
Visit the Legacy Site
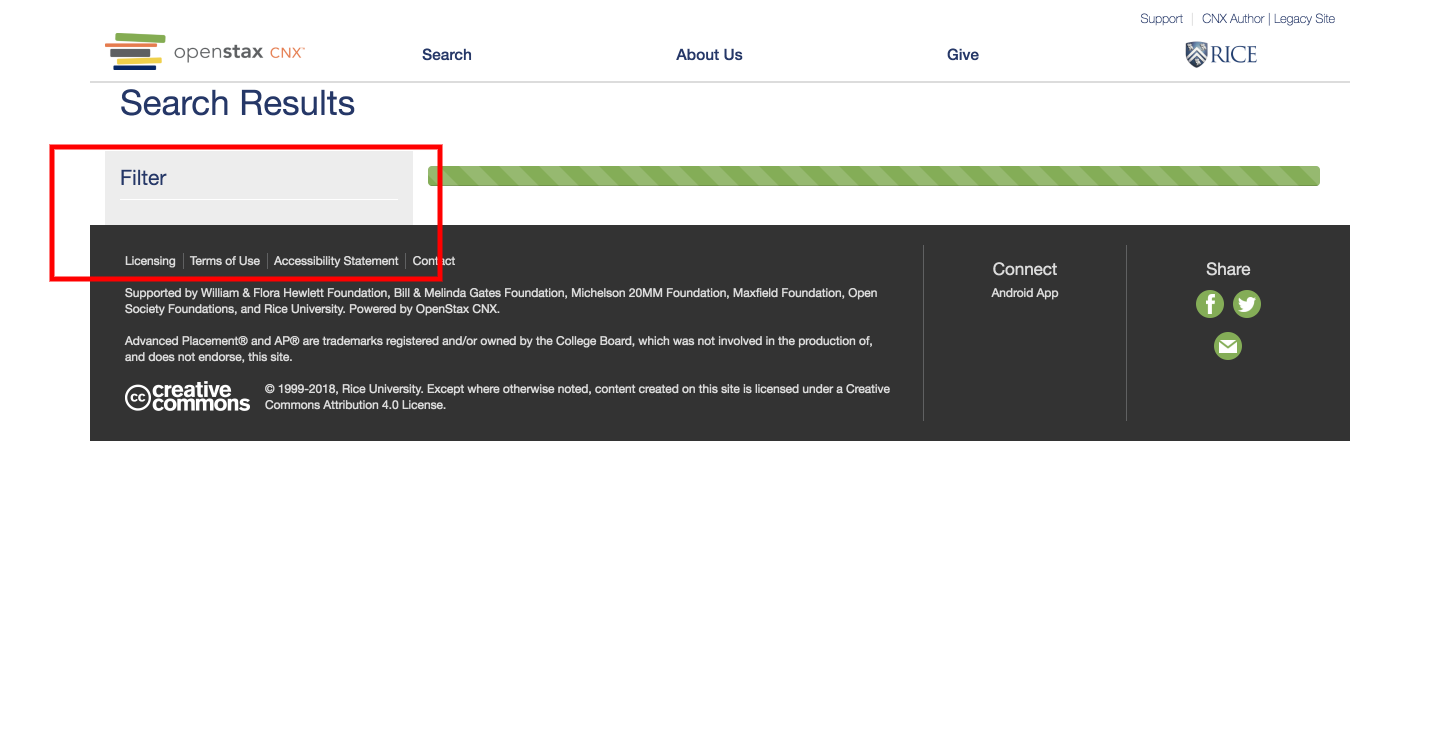click(x=1303, y=18)
